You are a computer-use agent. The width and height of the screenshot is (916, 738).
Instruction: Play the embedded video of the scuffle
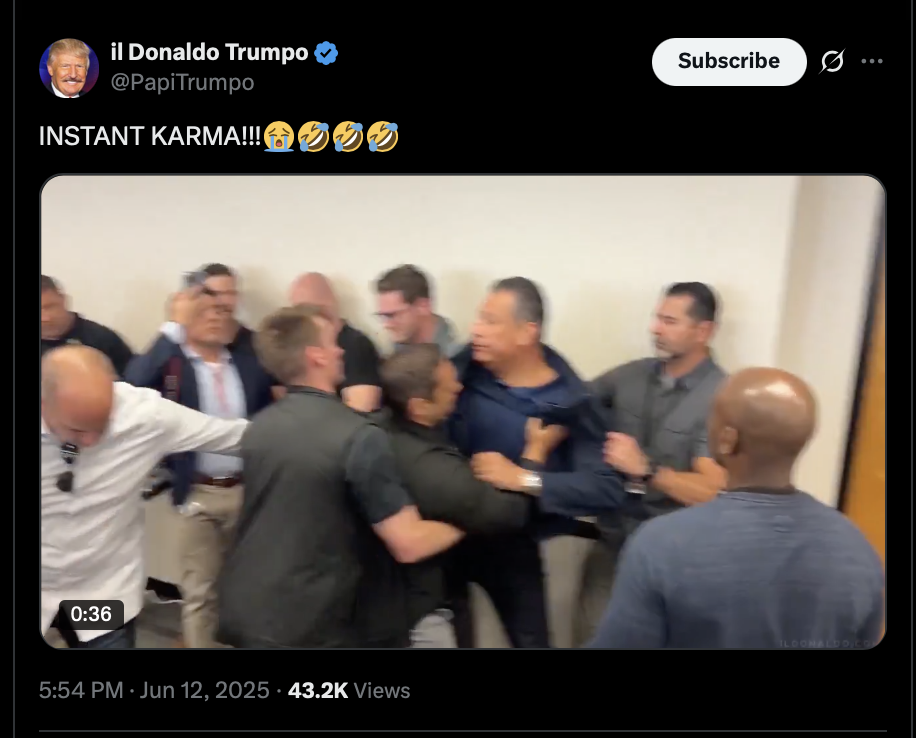(463, 411)
